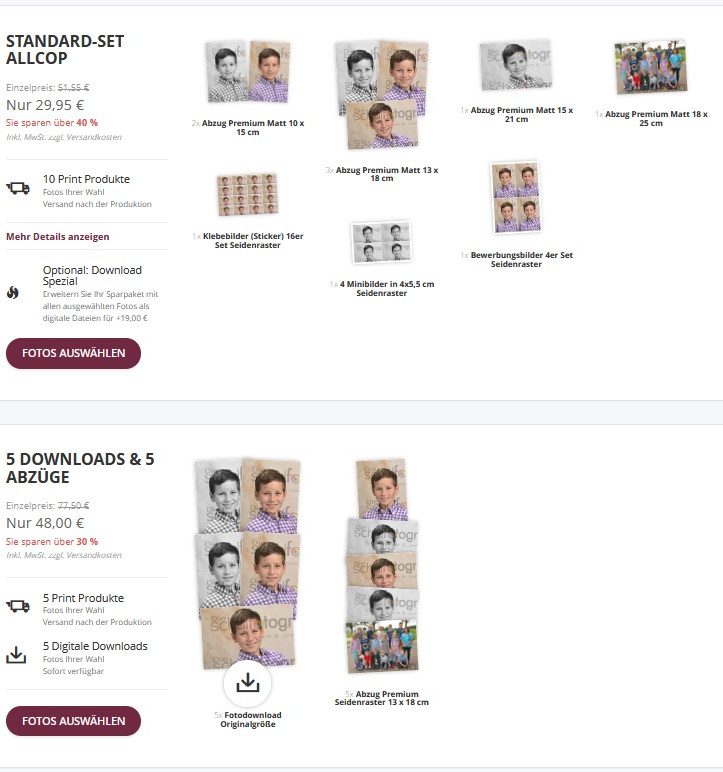Click the delivery truck icon beside 10 Print Produkte
Screen dimensions: 723x772
18,188
